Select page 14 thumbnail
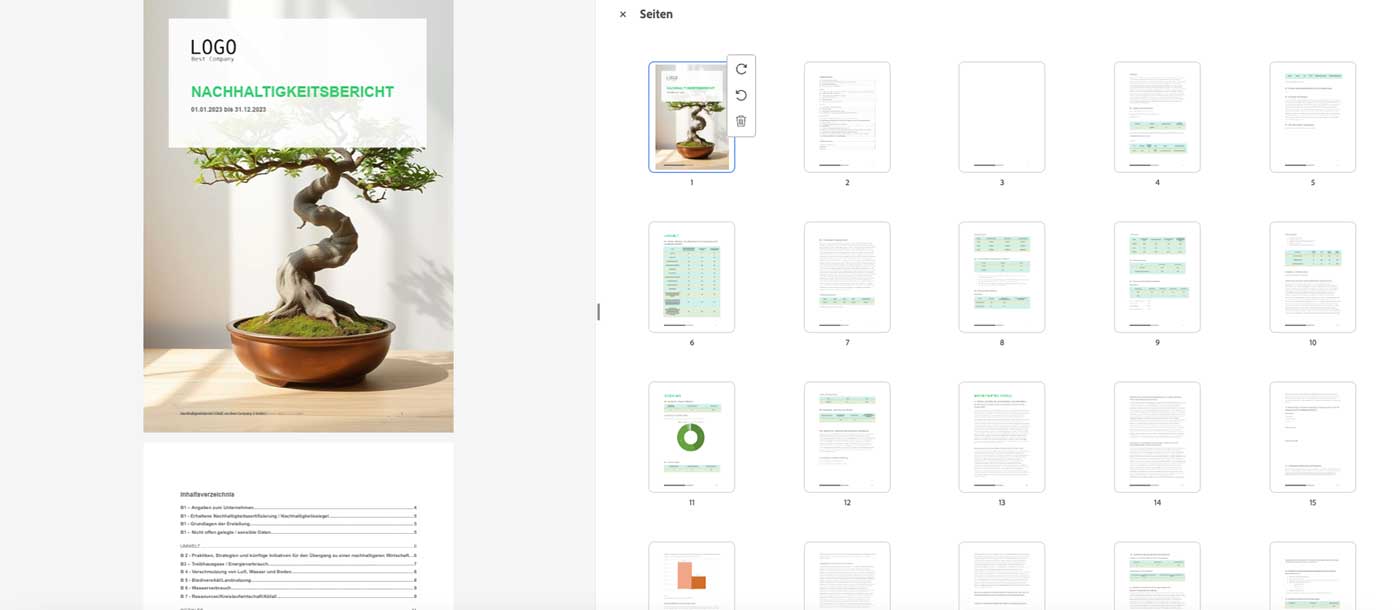This screenshot has height=610, width=1400. (x=1157, y=437)
